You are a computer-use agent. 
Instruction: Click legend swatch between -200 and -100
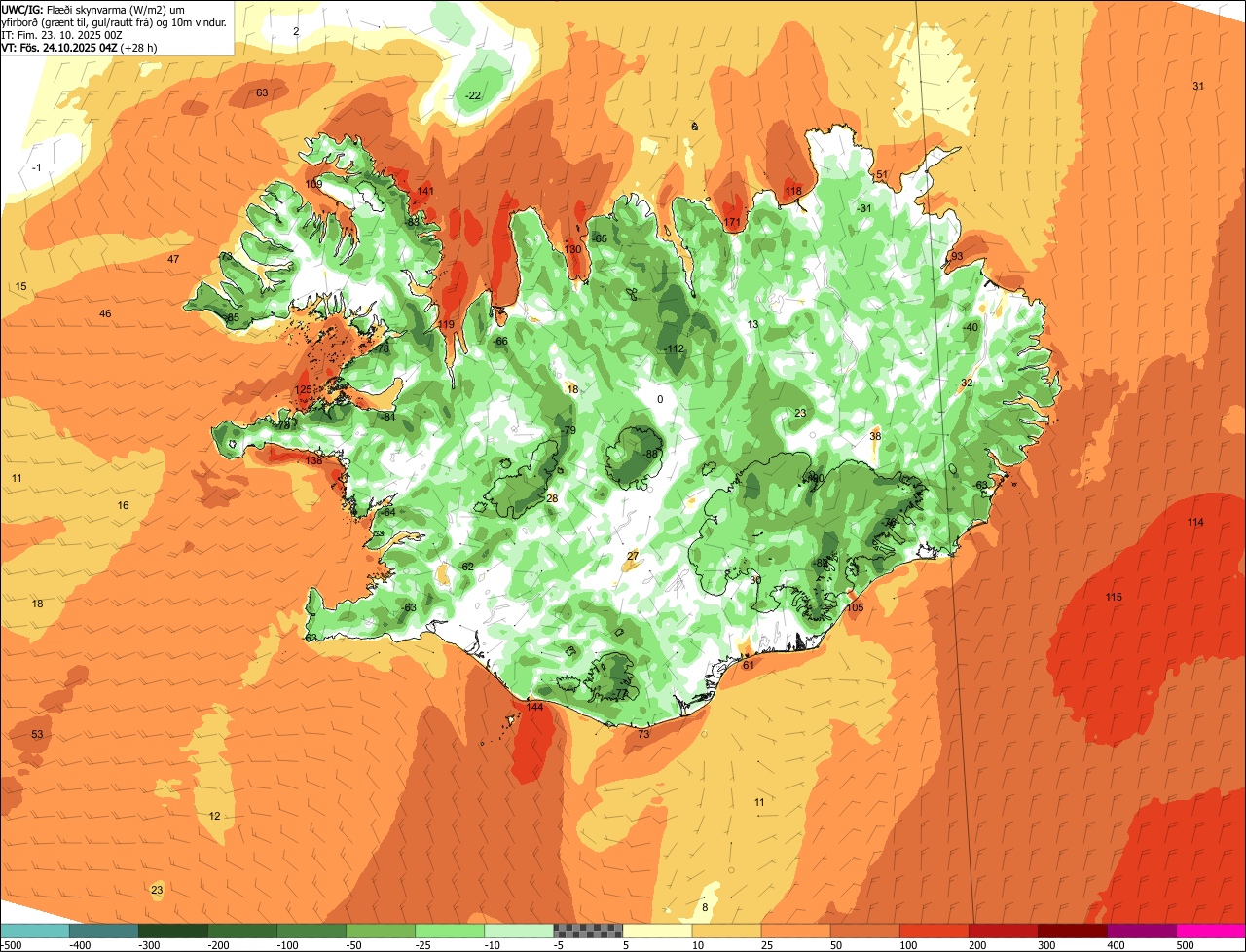click(x=241, y=931)
